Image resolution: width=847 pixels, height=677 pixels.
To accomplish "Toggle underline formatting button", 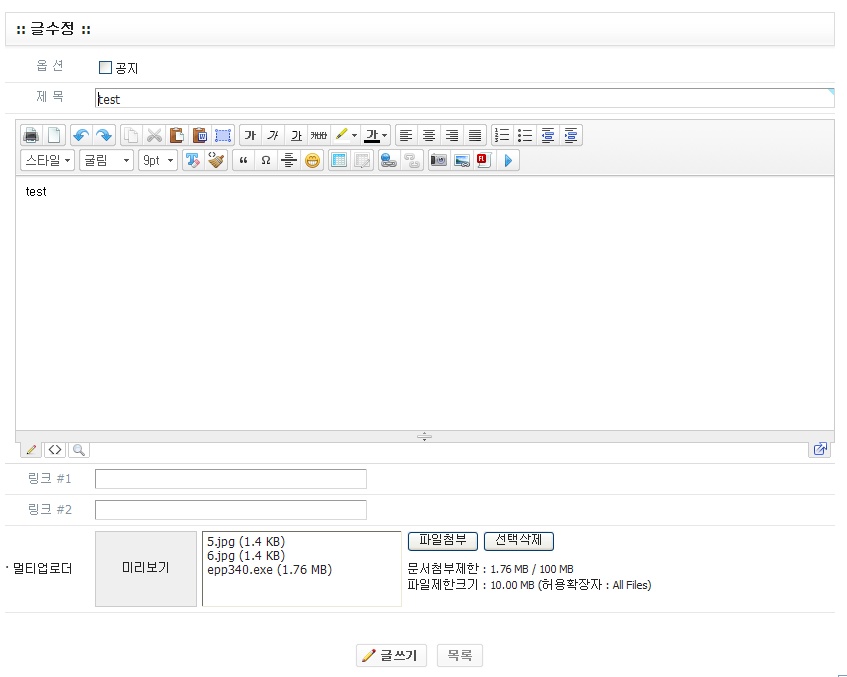I will (296, 135).
